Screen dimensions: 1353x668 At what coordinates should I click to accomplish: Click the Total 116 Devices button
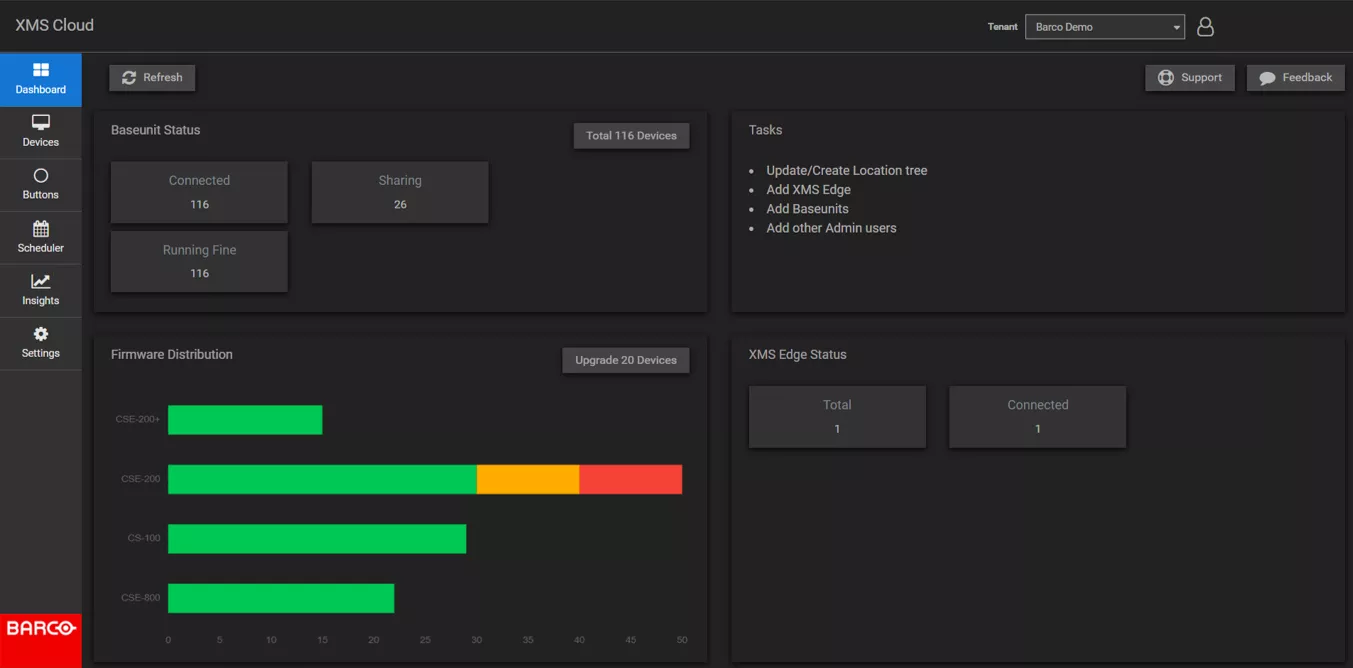[x=631, y=135]
